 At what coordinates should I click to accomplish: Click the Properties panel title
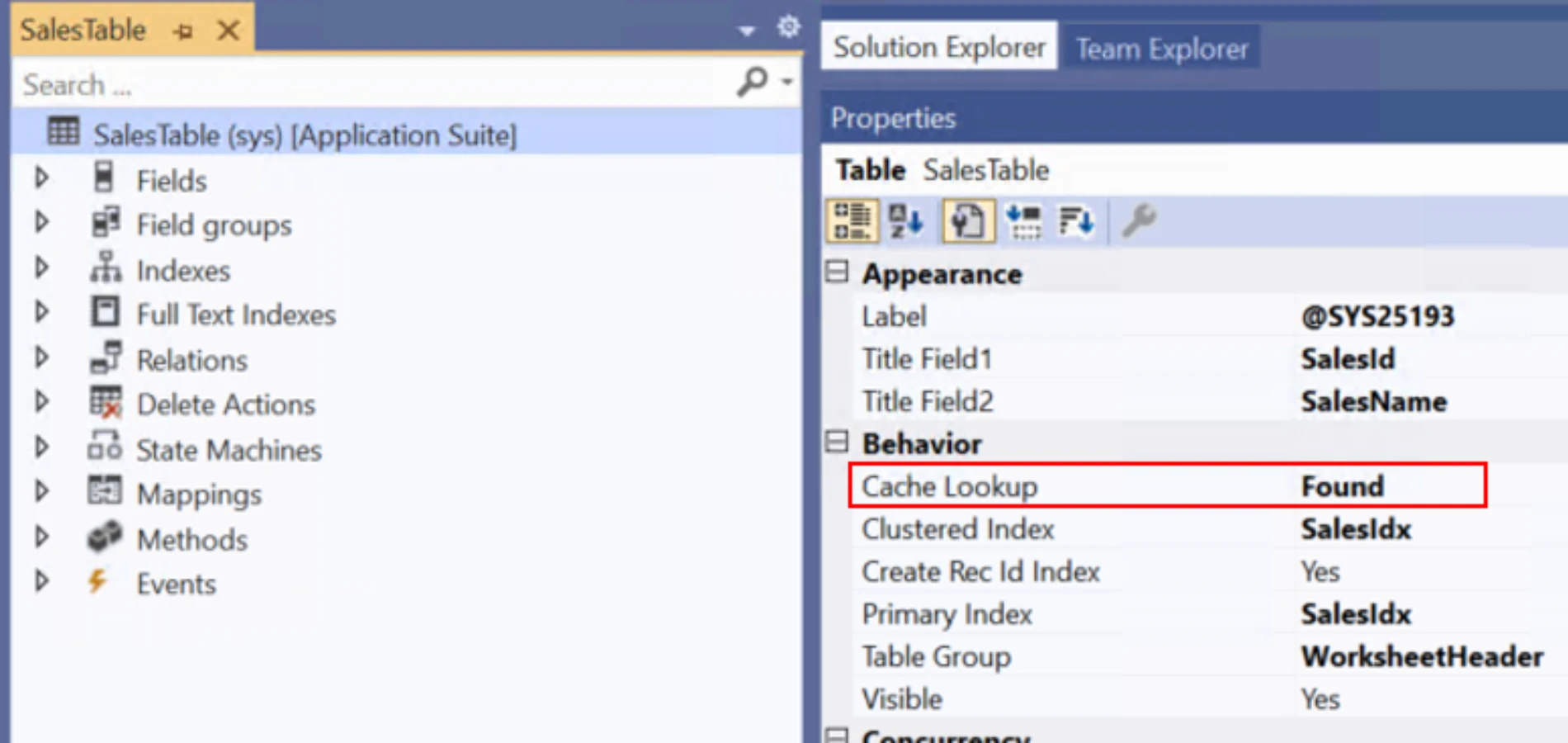[893, 118]
